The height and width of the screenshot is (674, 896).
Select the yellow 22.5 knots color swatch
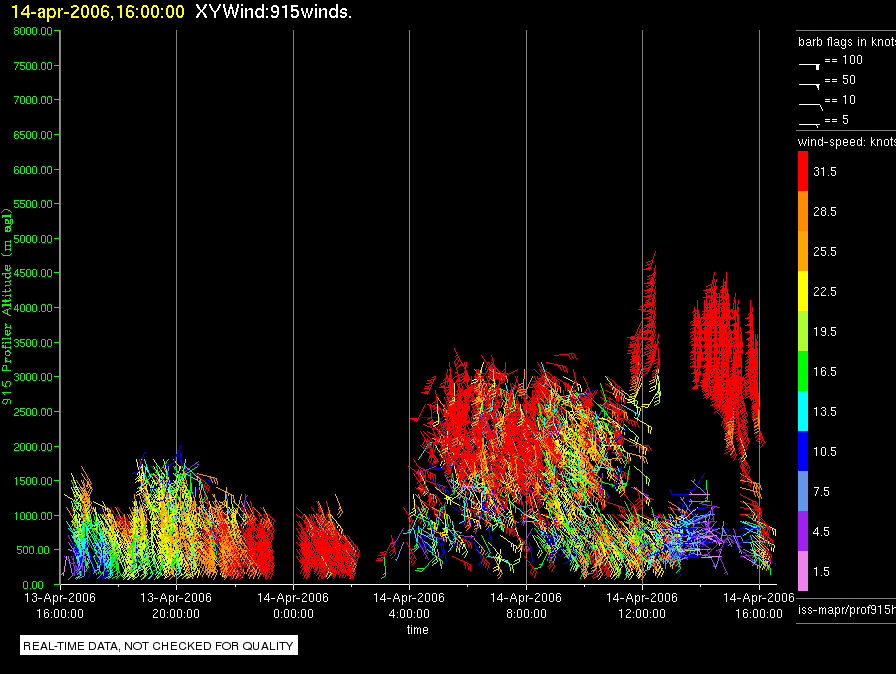pos(803,291)
